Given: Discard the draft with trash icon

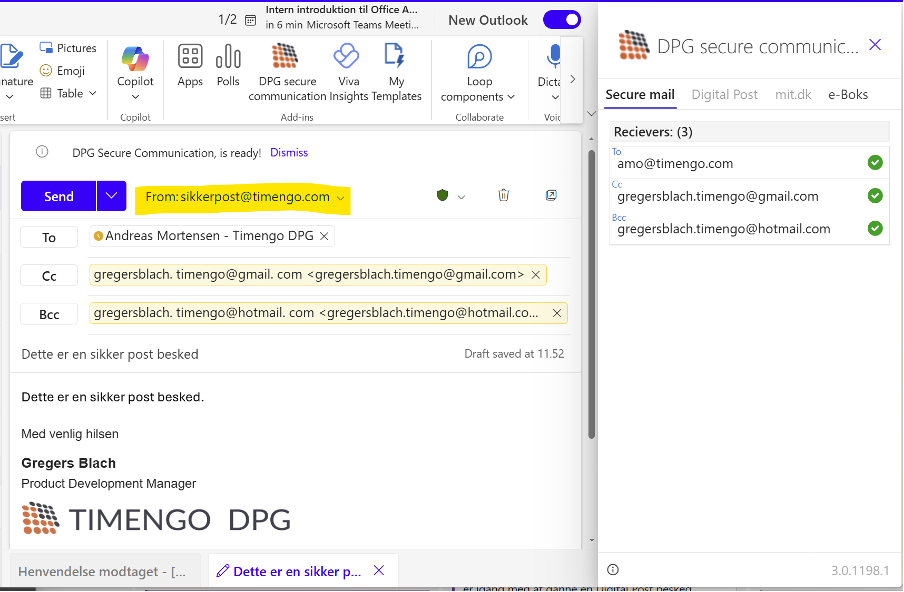Looking at the screenshot, I should [x=503, y=195].
